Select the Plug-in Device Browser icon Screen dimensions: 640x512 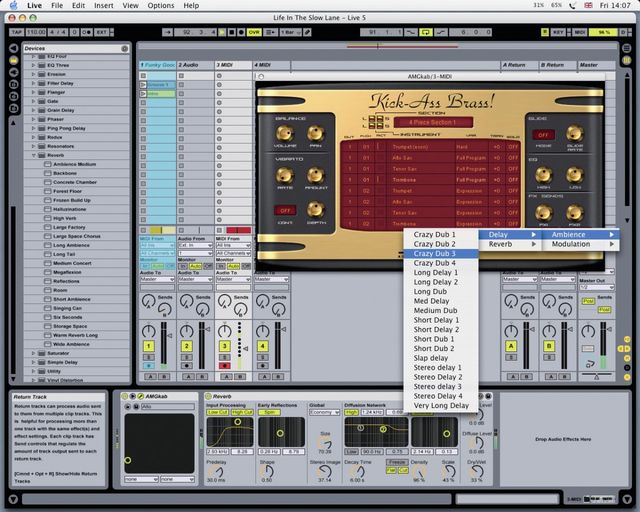13,72
